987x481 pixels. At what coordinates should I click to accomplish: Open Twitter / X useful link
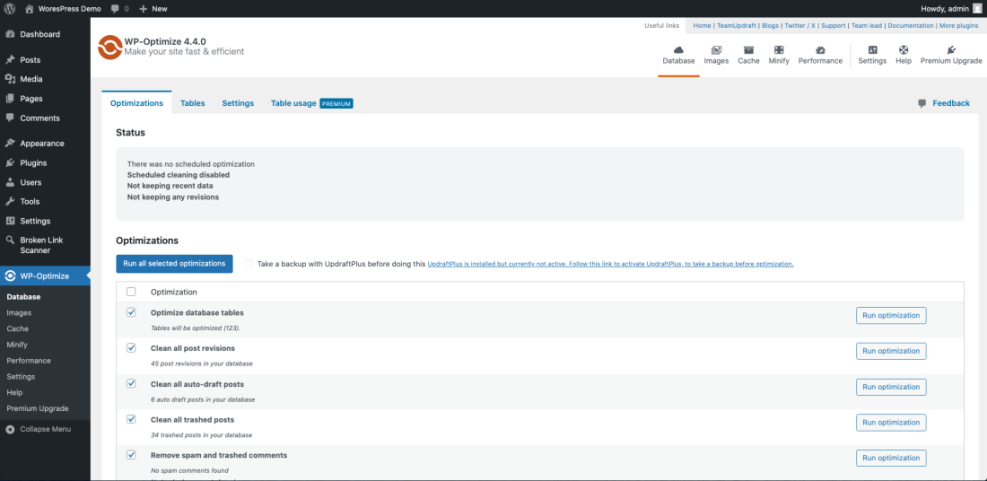tap(799, 26)
